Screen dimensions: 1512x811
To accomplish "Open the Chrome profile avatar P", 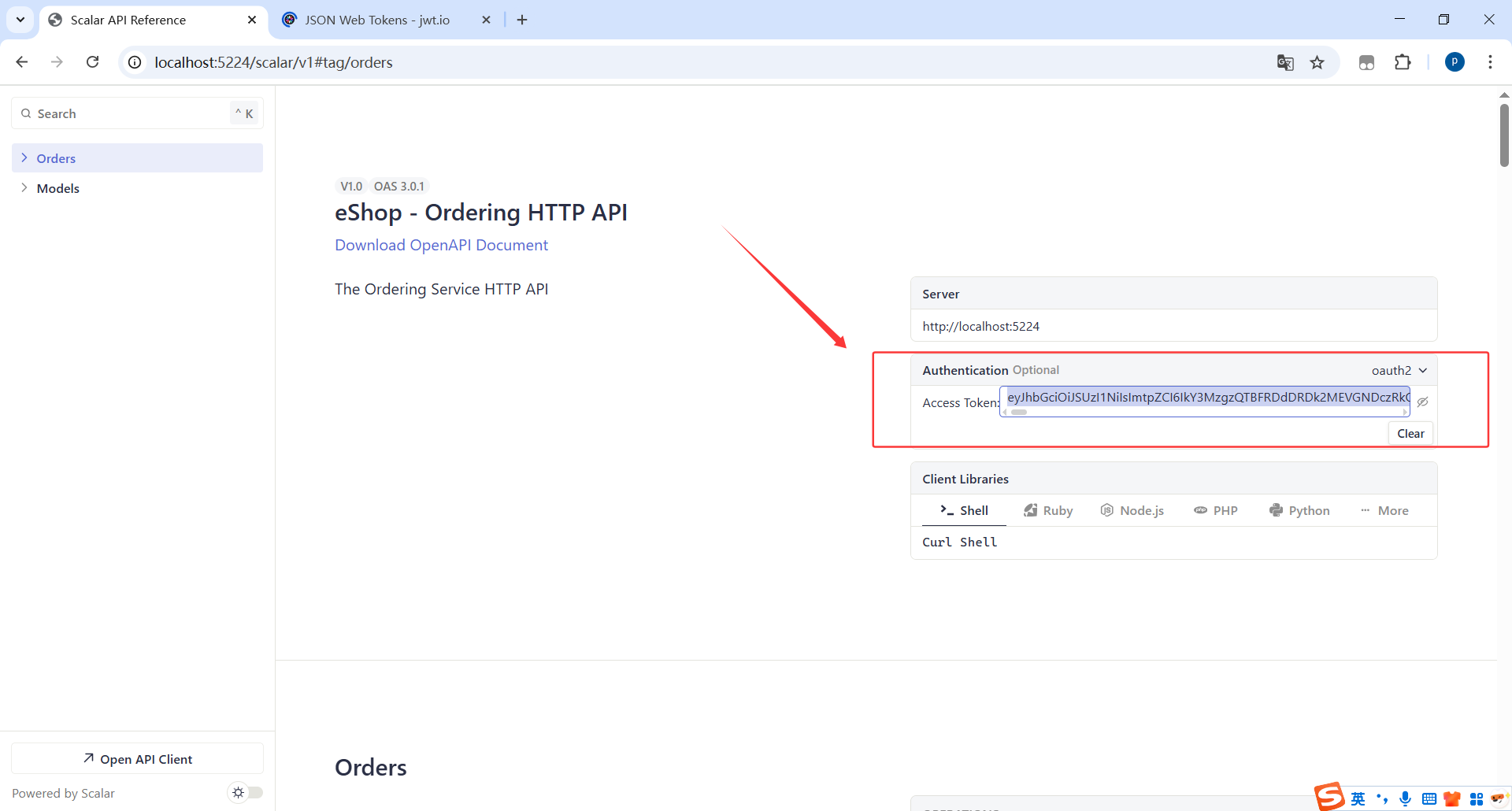I will (1455, 62).
